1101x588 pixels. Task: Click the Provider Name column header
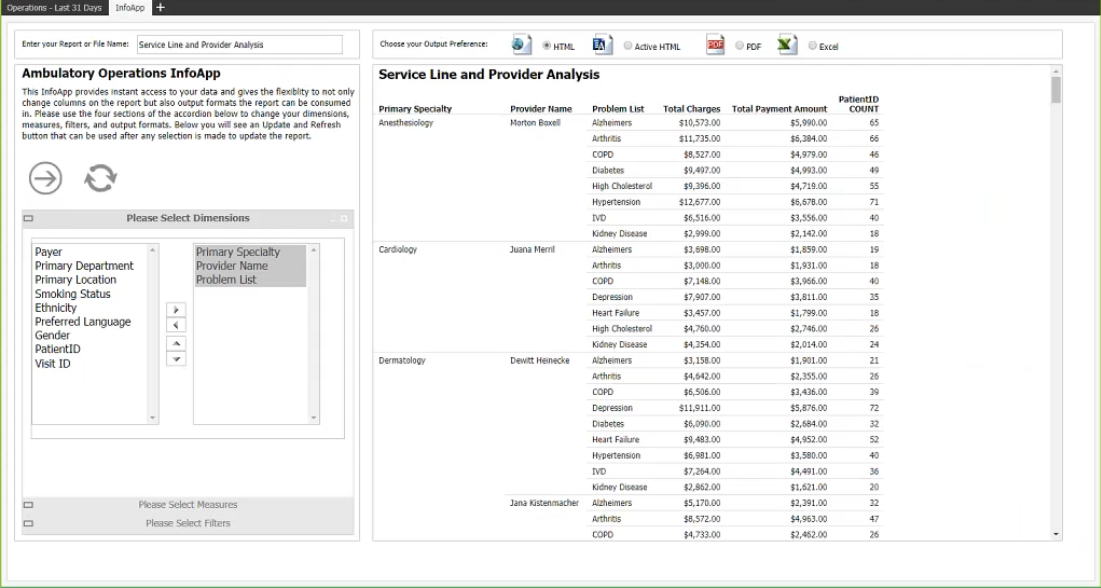[541, 109]
